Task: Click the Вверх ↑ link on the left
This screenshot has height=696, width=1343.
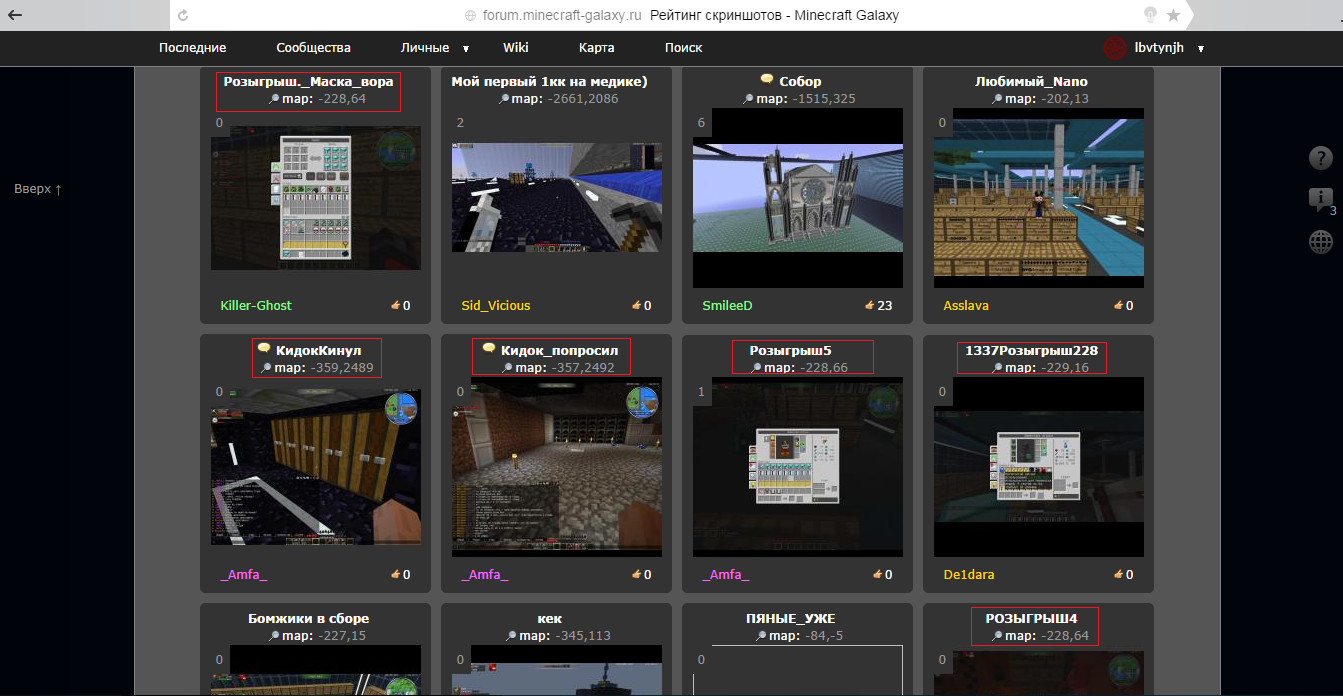Action: click(38, 189)
